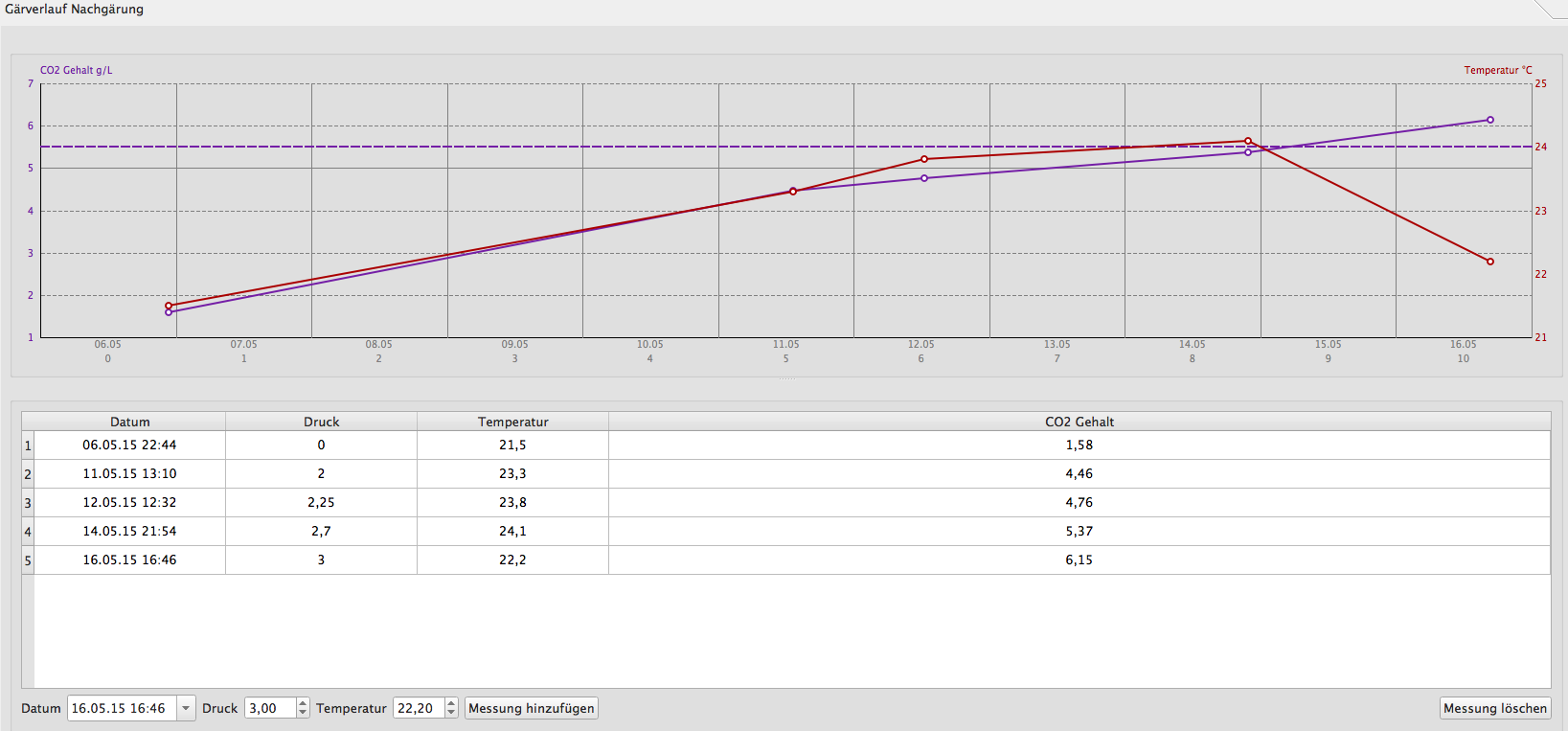Click the Temperatur column header

point(512,422)
